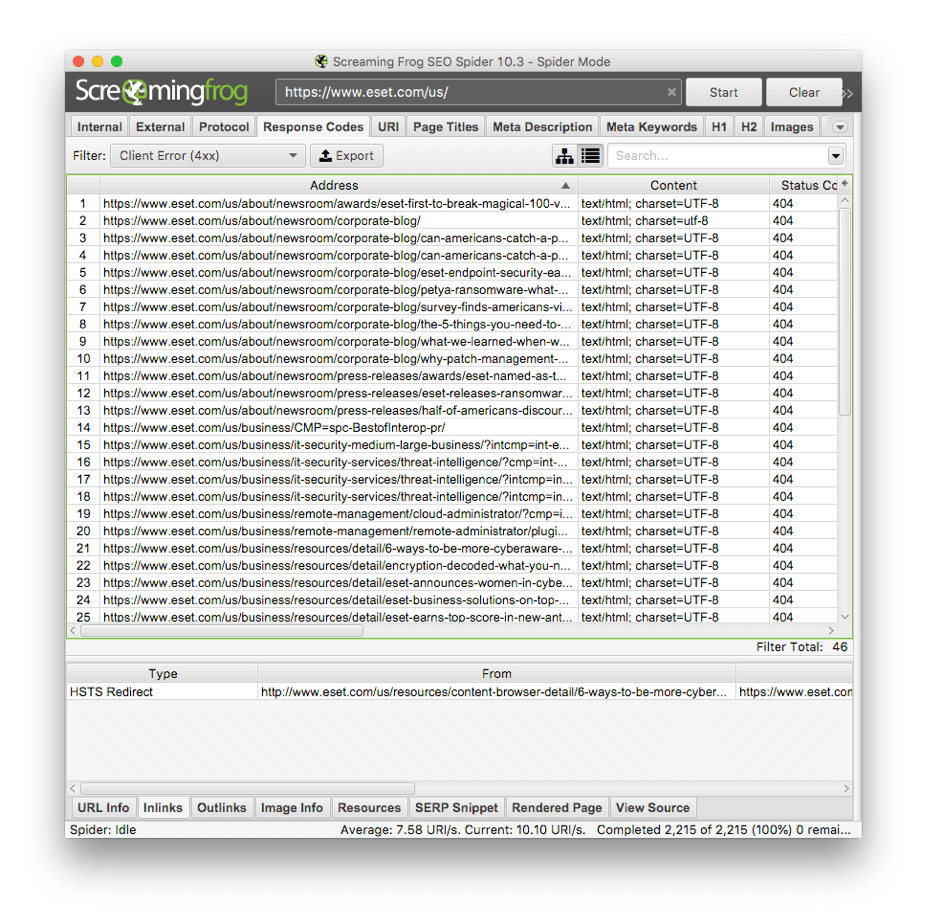Click the charset=utf-8 cell in row 2
This screenshot has width=943, height=924.
673,221
